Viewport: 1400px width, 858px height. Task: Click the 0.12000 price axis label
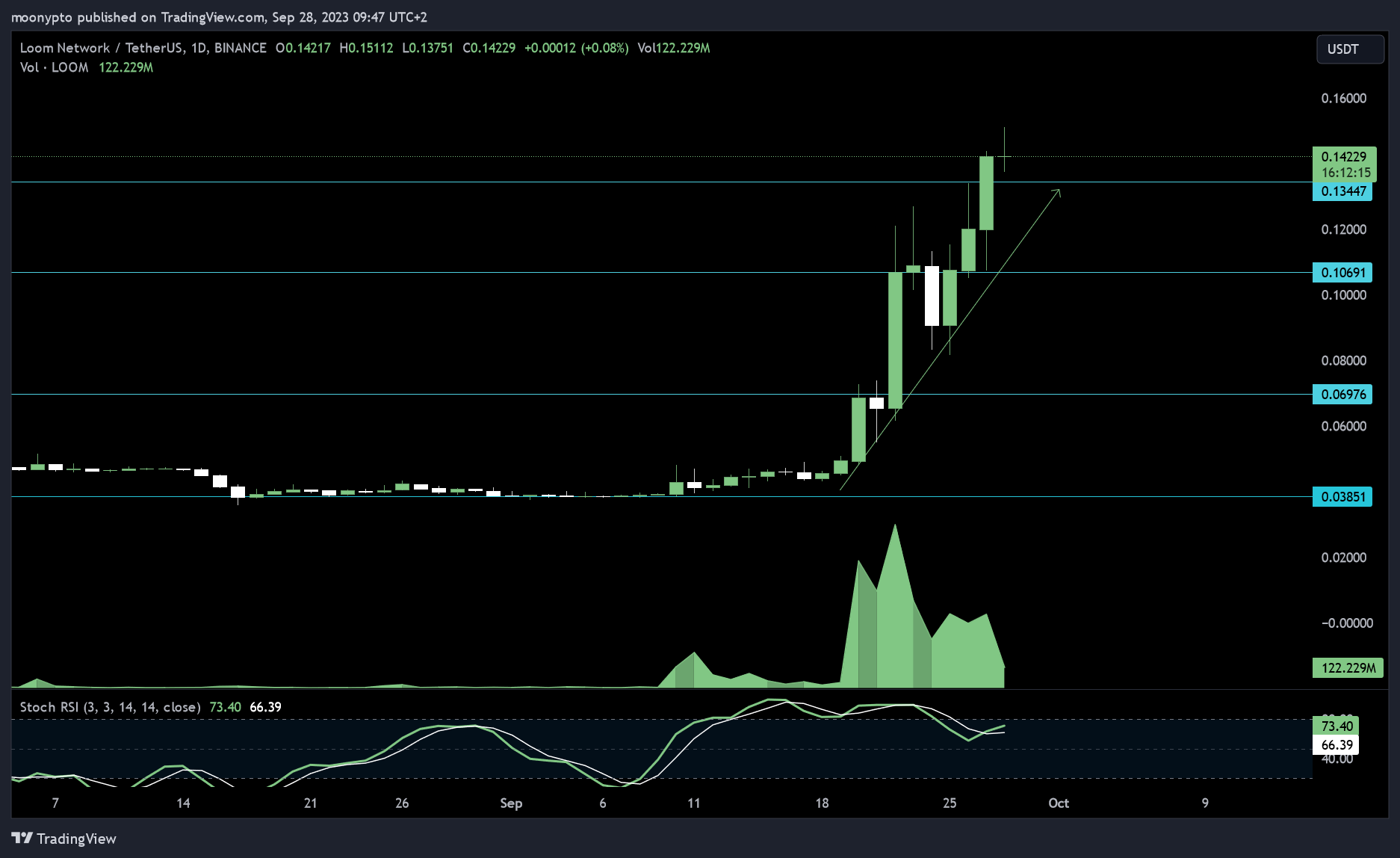click(1343, 229)
